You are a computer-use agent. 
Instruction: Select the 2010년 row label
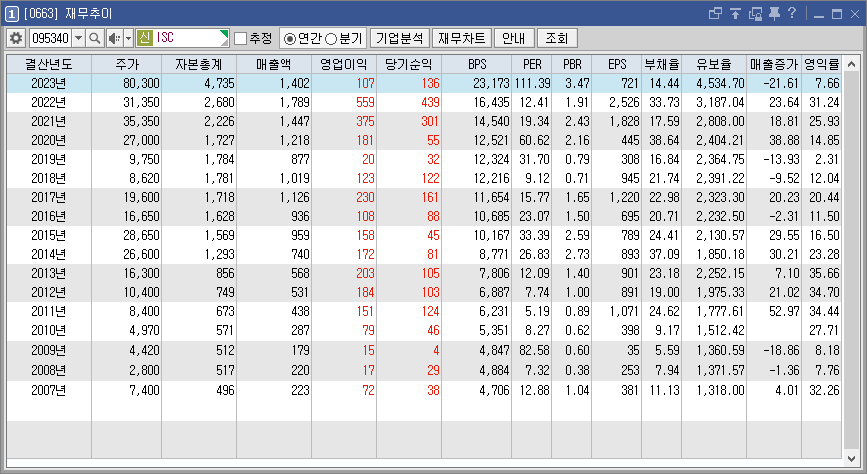pos(49,330)
